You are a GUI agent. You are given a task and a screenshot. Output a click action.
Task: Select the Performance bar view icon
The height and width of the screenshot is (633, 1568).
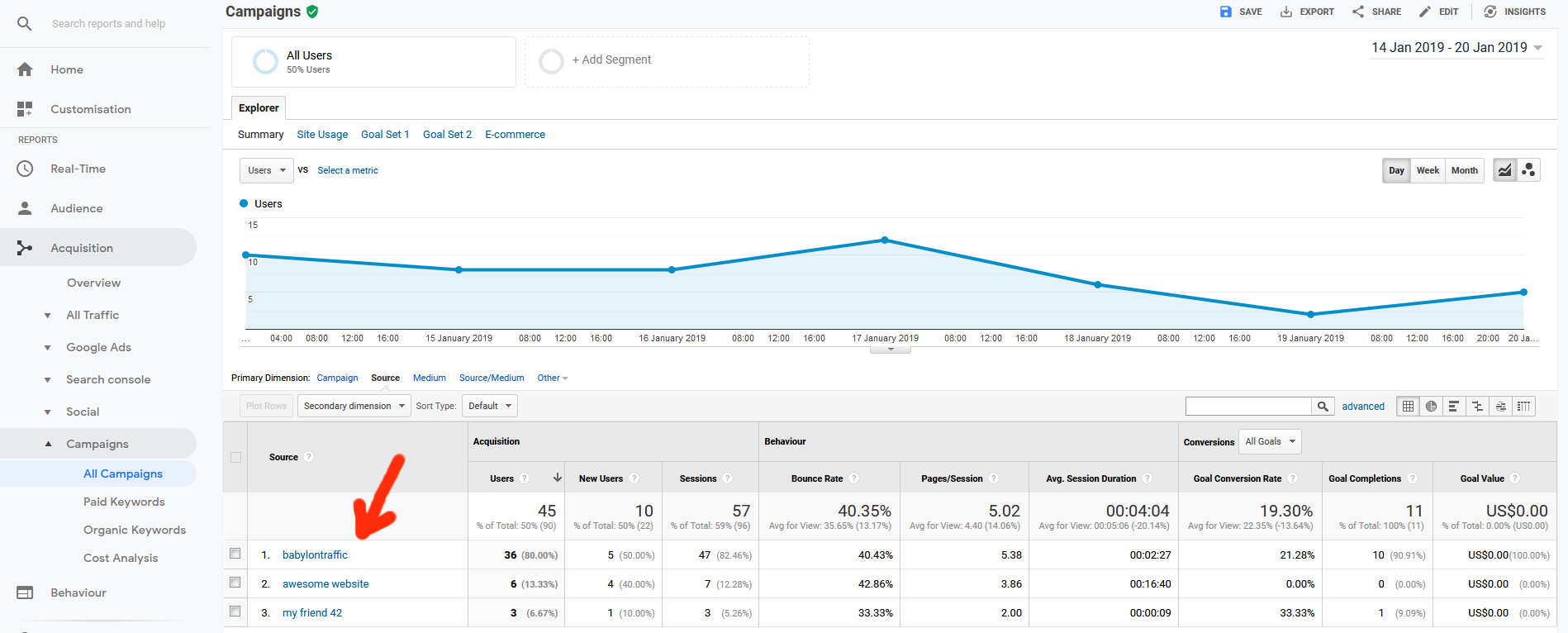[1454, 406]
